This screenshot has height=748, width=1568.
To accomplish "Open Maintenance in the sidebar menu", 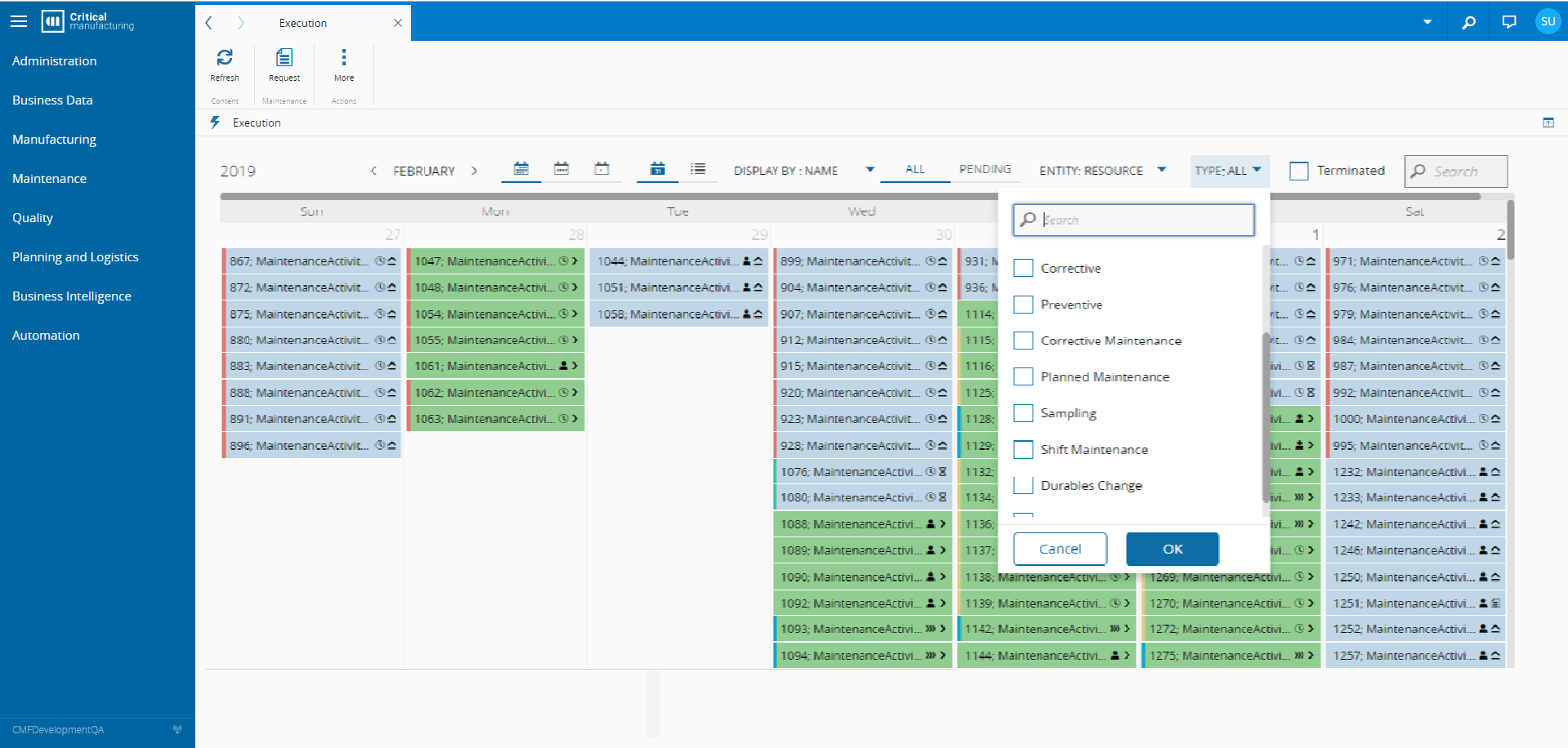I will [x=49, y=179].
